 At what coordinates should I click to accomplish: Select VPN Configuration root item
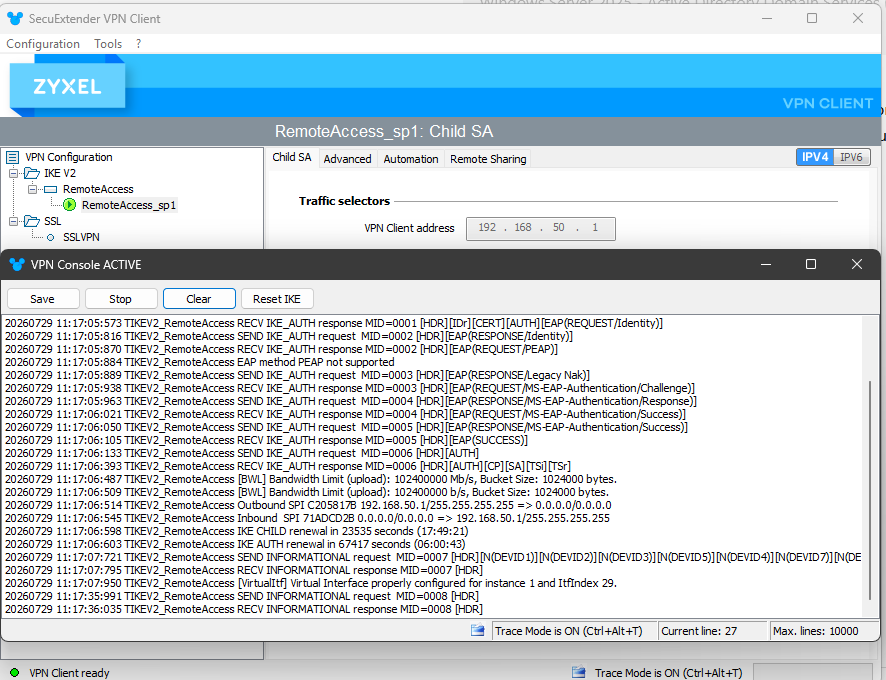pyautogui.click(x=69, y=157)
